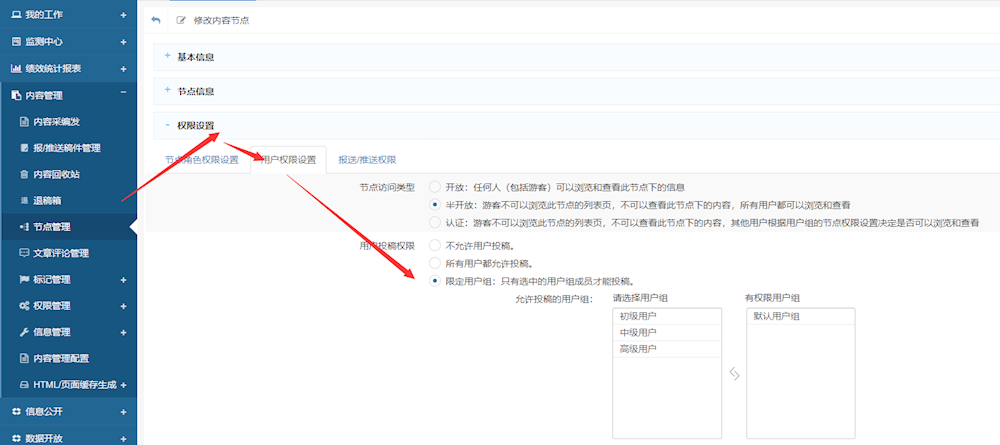Choose 不允许用户投稿 radio option
1000x445 pixels.
coord(435,245)
